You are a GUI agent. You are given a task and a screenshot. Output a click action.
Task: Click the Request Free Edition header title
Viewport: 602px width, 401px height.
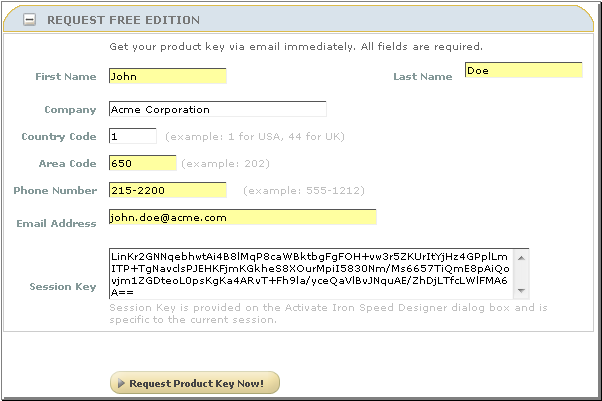123,20
